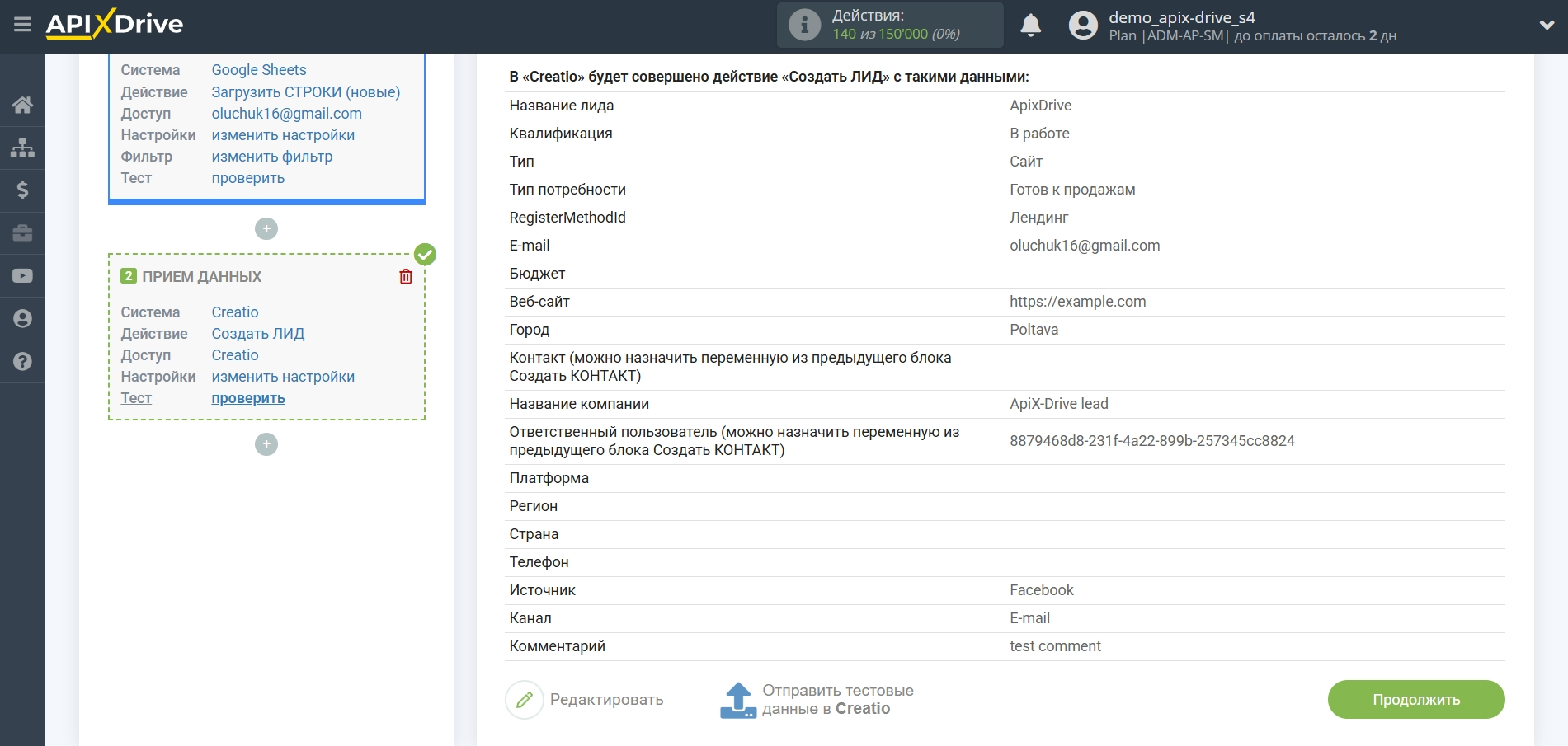Open the help question mark icon
1568x746 pixels.
22,362
